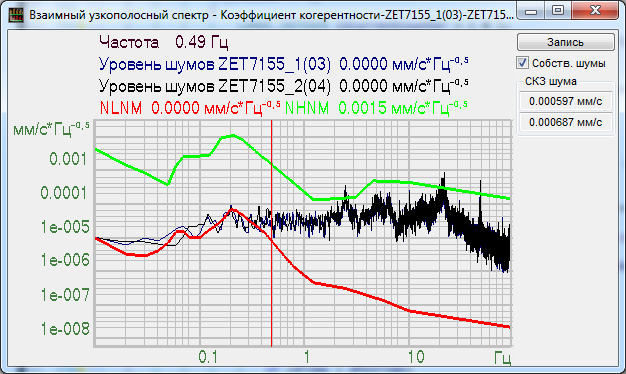Click the 1e-007 Y-axis label
This screenshot has width=626, height=374.
pos(65,295)
